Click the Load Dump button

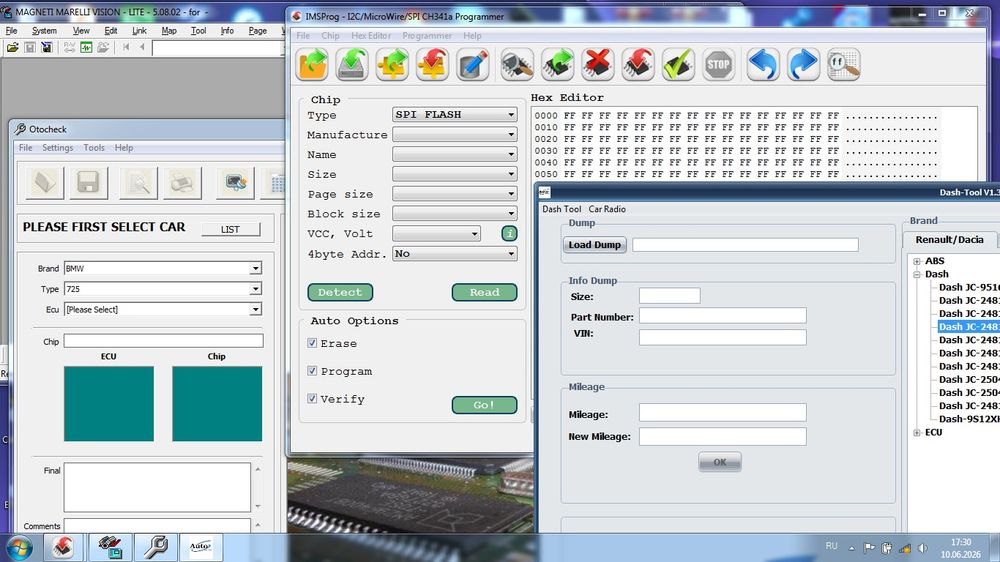click(594, 245)
